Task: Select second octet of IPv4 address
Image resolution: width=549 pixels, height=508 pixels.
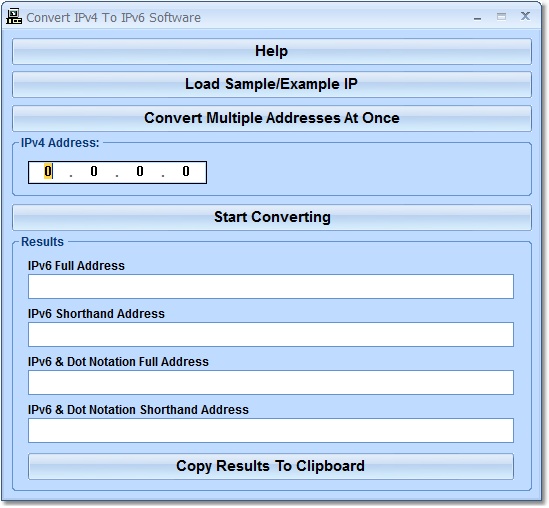Action: [94, 172]
